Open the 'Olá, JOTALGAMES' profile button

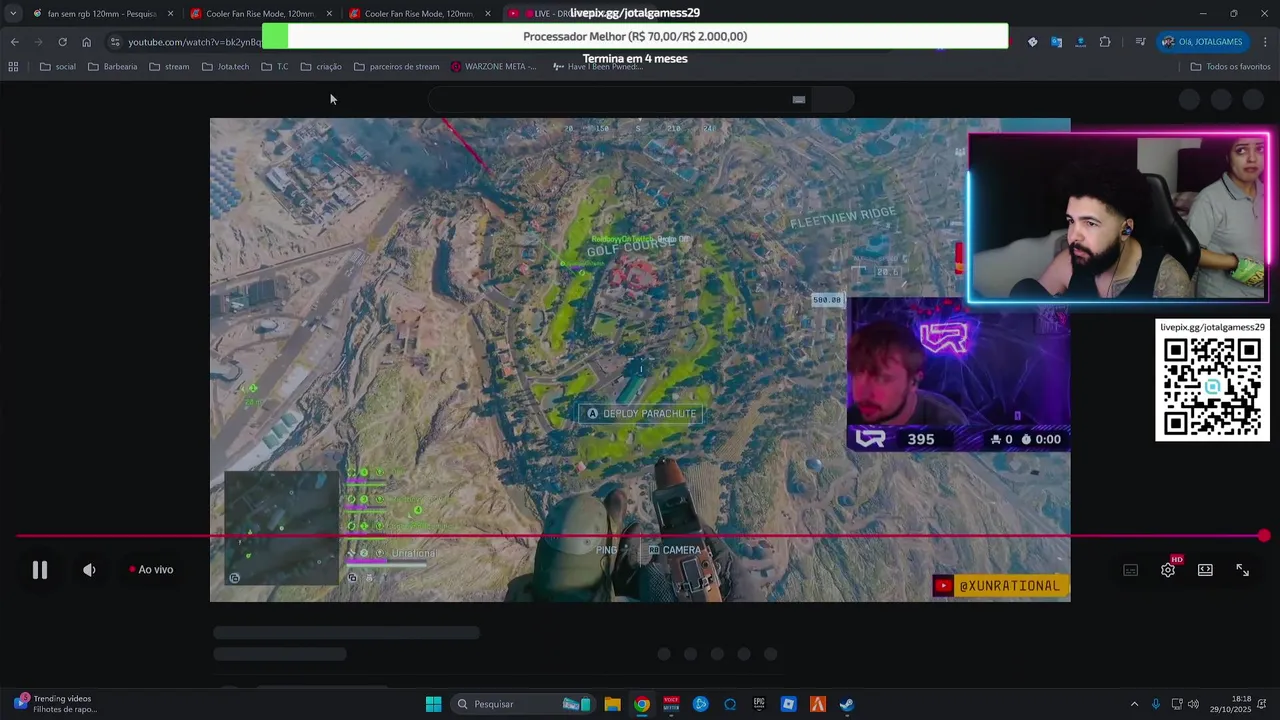(1202, 42)
